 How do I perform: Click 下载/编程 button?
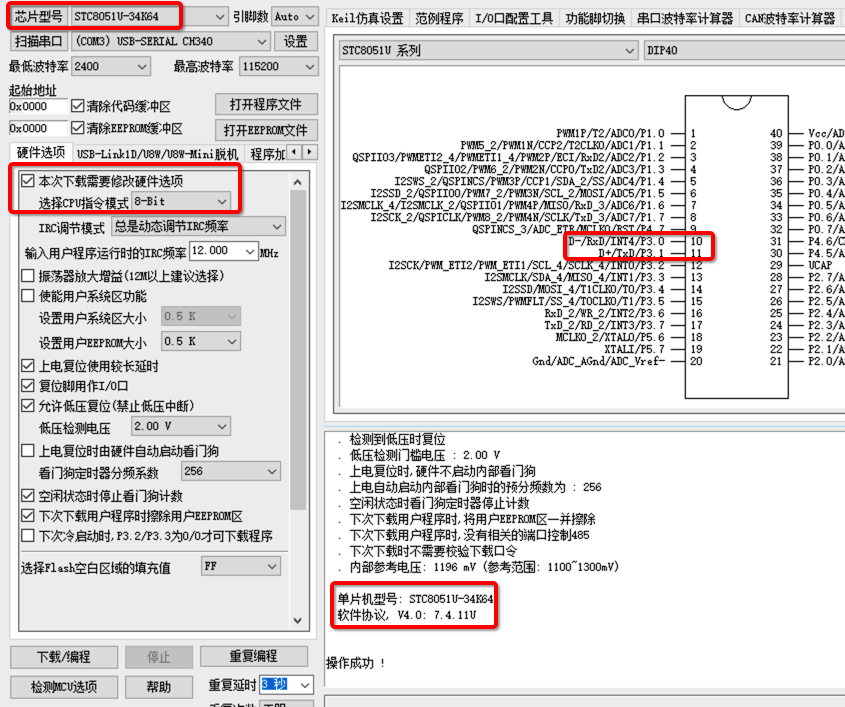tap(64, 657)
